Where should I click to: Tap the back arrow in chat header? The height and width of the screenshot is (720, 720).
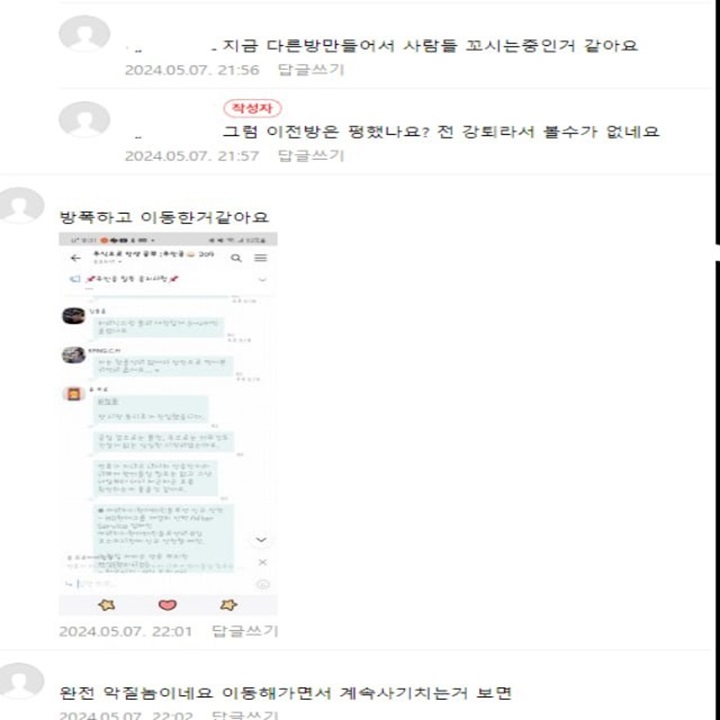76,258
